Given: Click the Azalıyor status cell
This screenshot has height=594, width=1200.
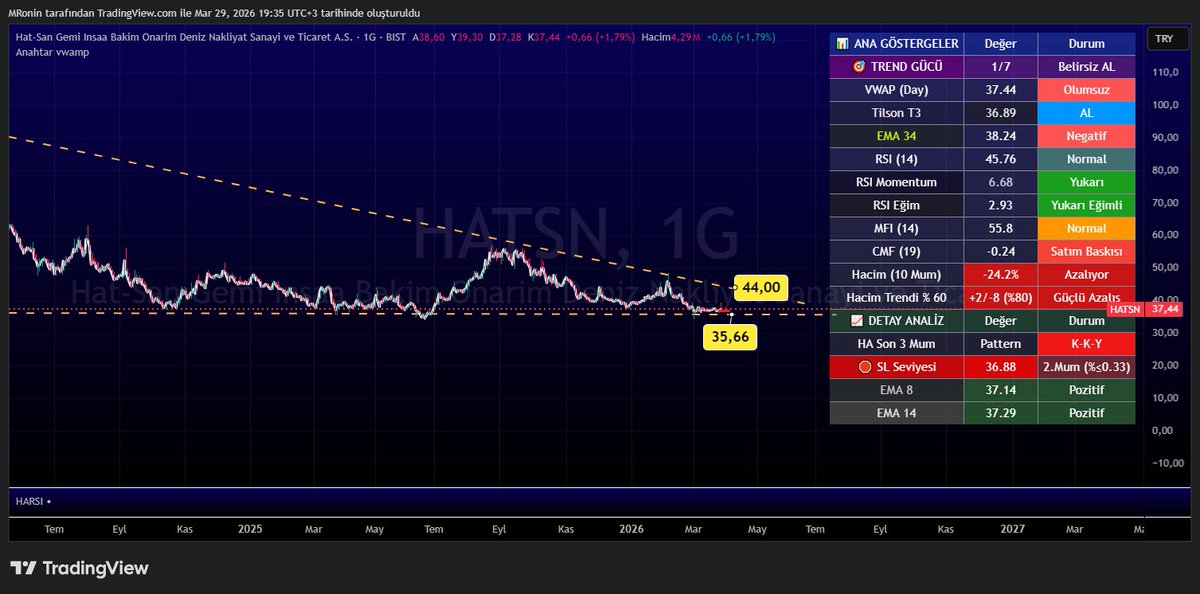Looking at the screenshot, I should pyautogui.click(x=1086, y=274).
